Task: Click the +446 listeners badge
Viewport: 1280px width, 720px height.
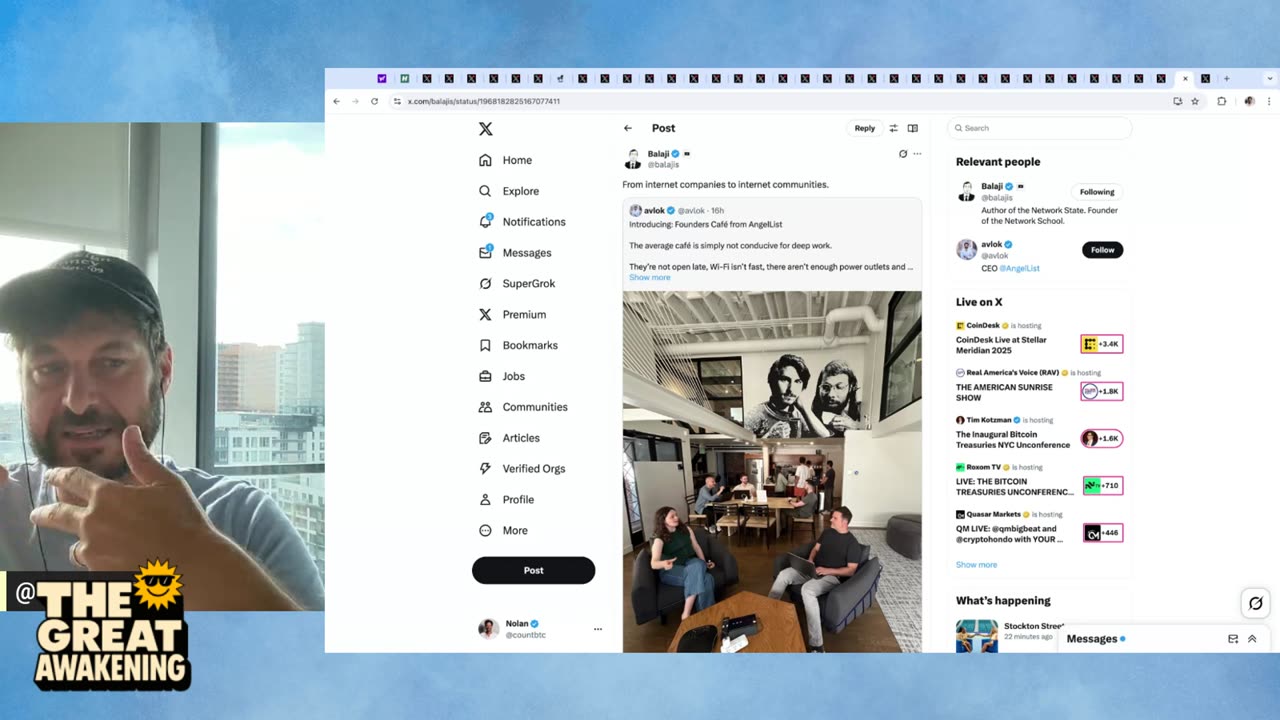Action: click(x=1102, y=532)
